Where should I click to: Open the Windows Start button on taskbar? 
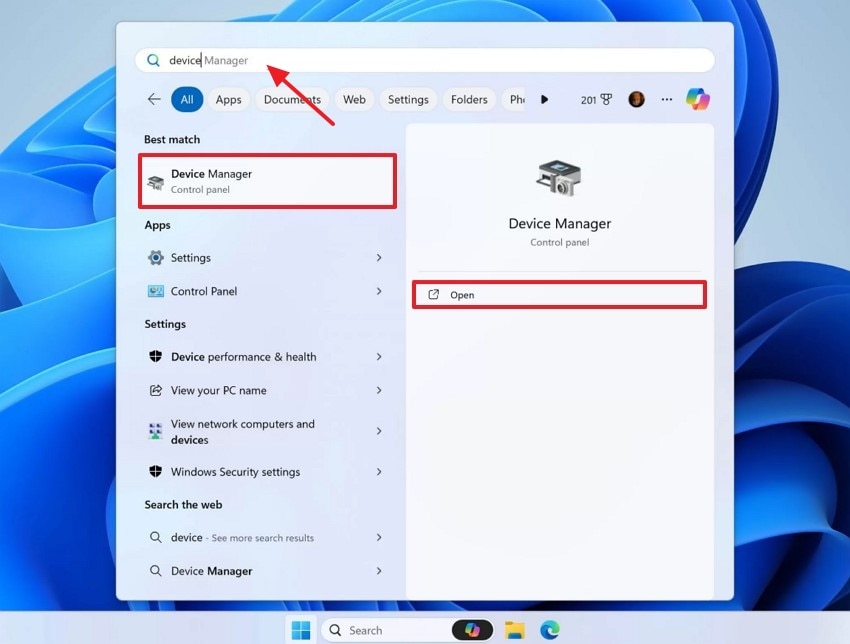point(301,630)
